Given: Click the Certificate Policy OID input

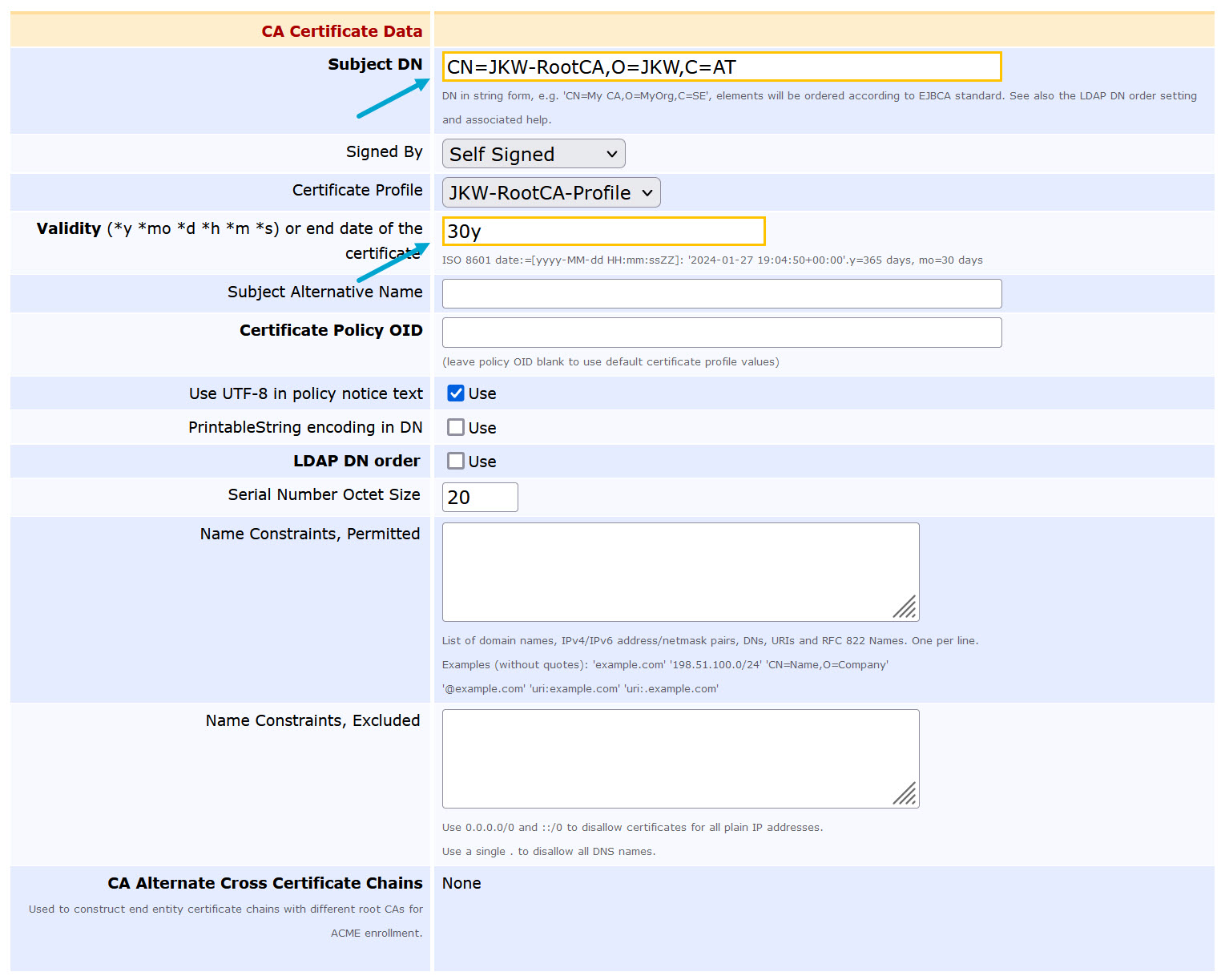Looking at the screenshot, I should (721, 333).
